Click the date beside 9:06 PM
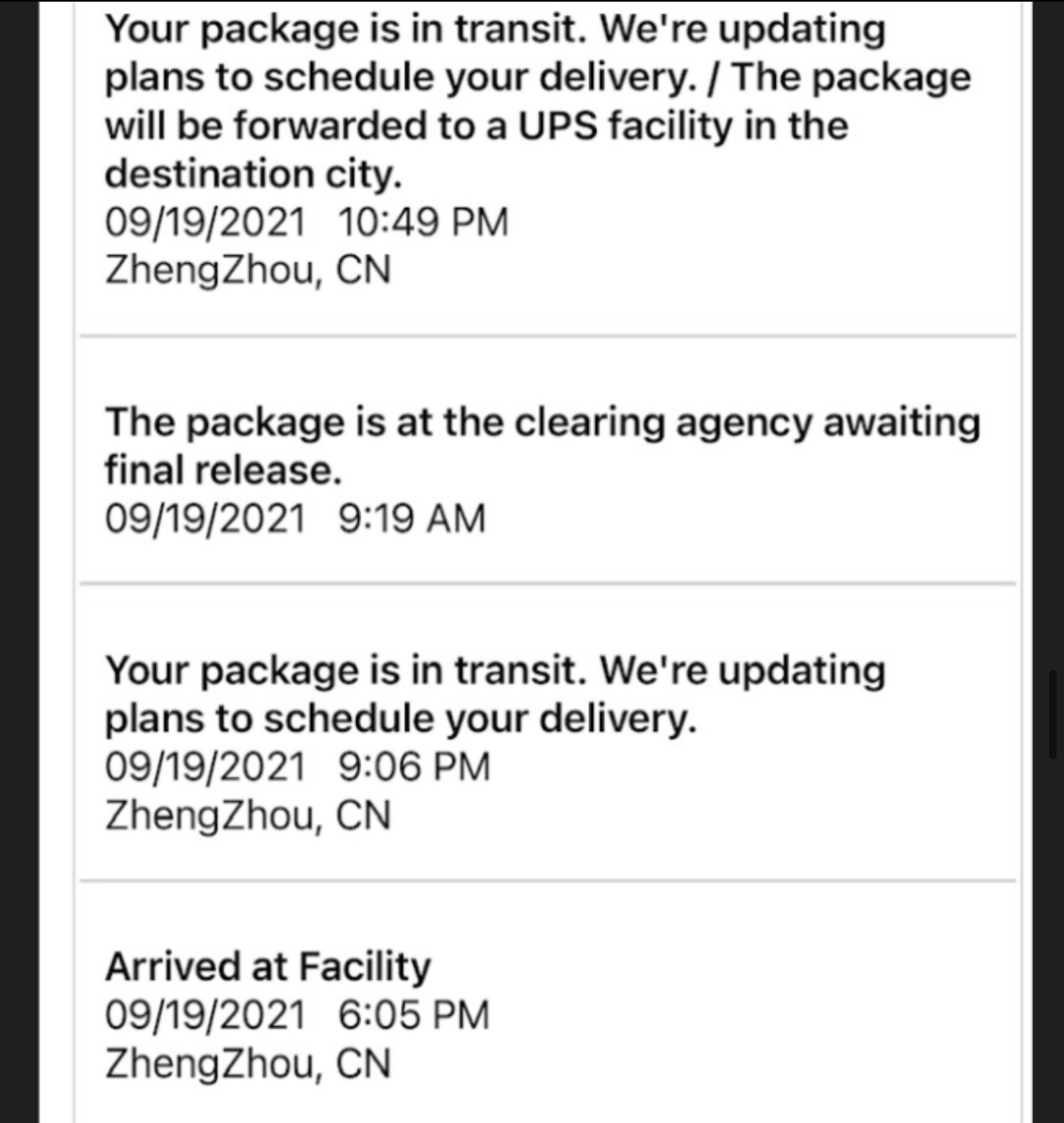 [205, 767]
